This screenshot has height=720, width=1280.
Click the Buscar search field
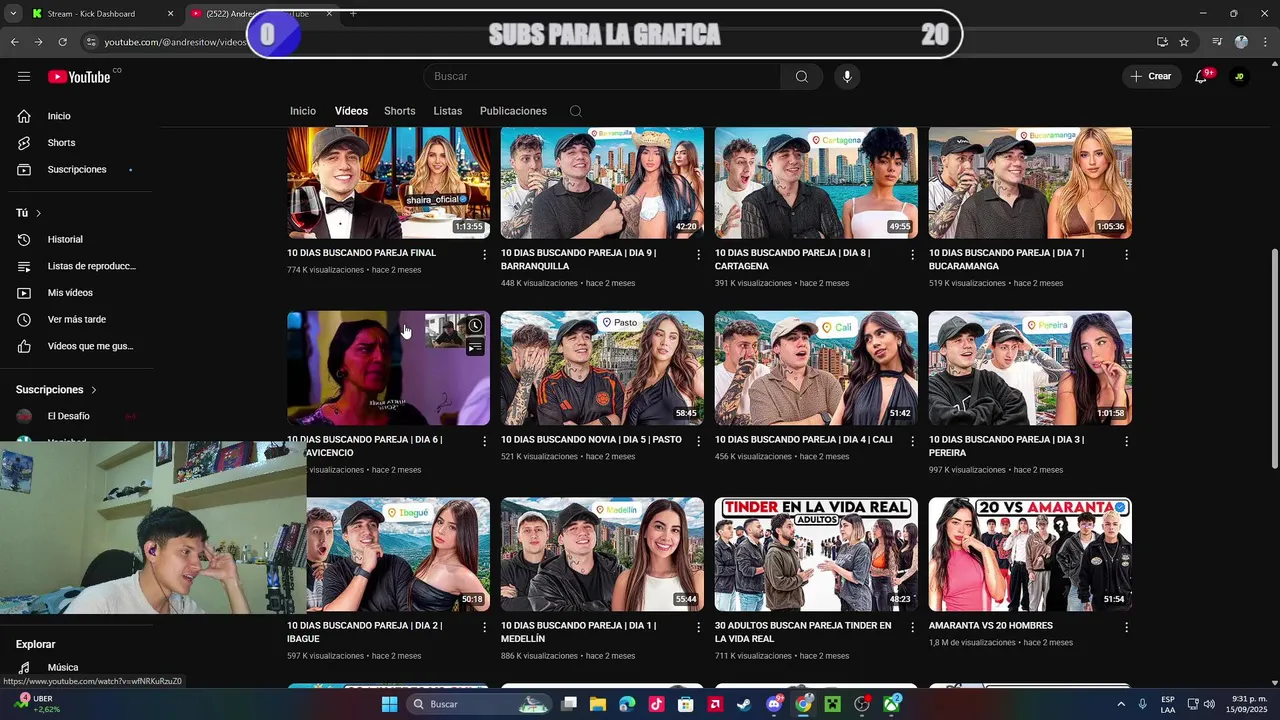coord(601,76)
